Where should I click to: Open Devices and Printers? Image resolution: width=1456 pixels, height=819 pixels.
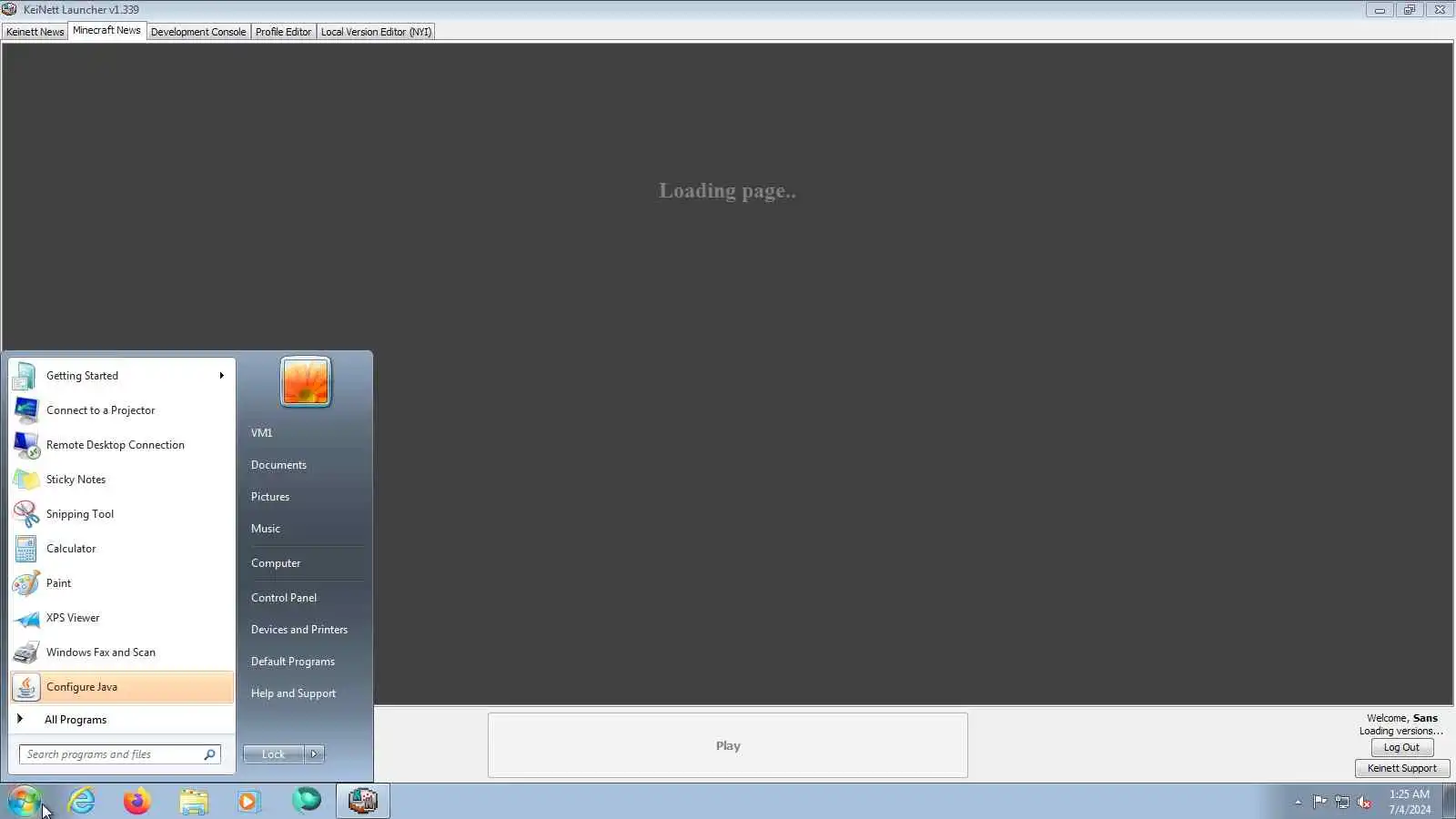coord(299,630)
